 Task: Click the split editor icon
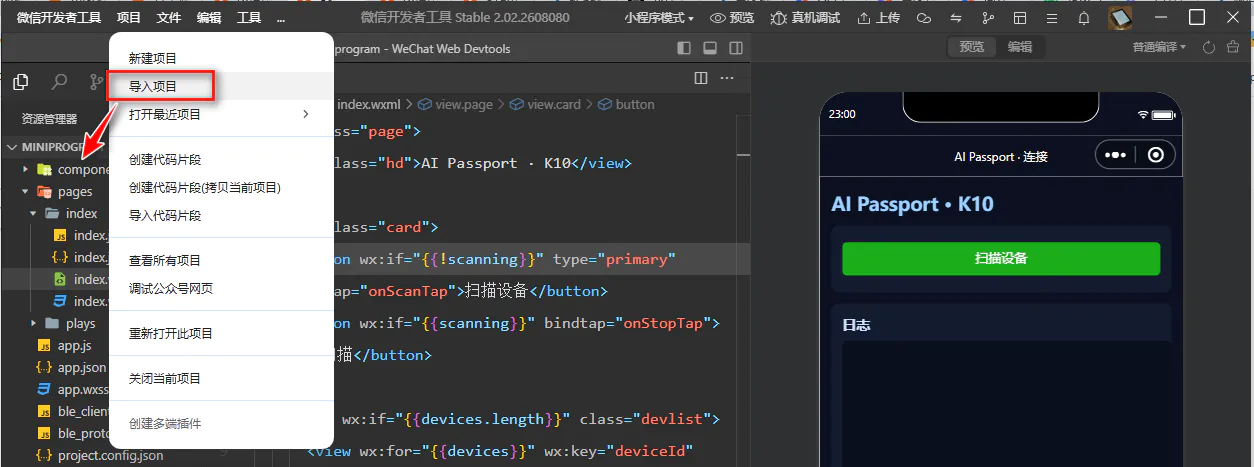point(701,78)
